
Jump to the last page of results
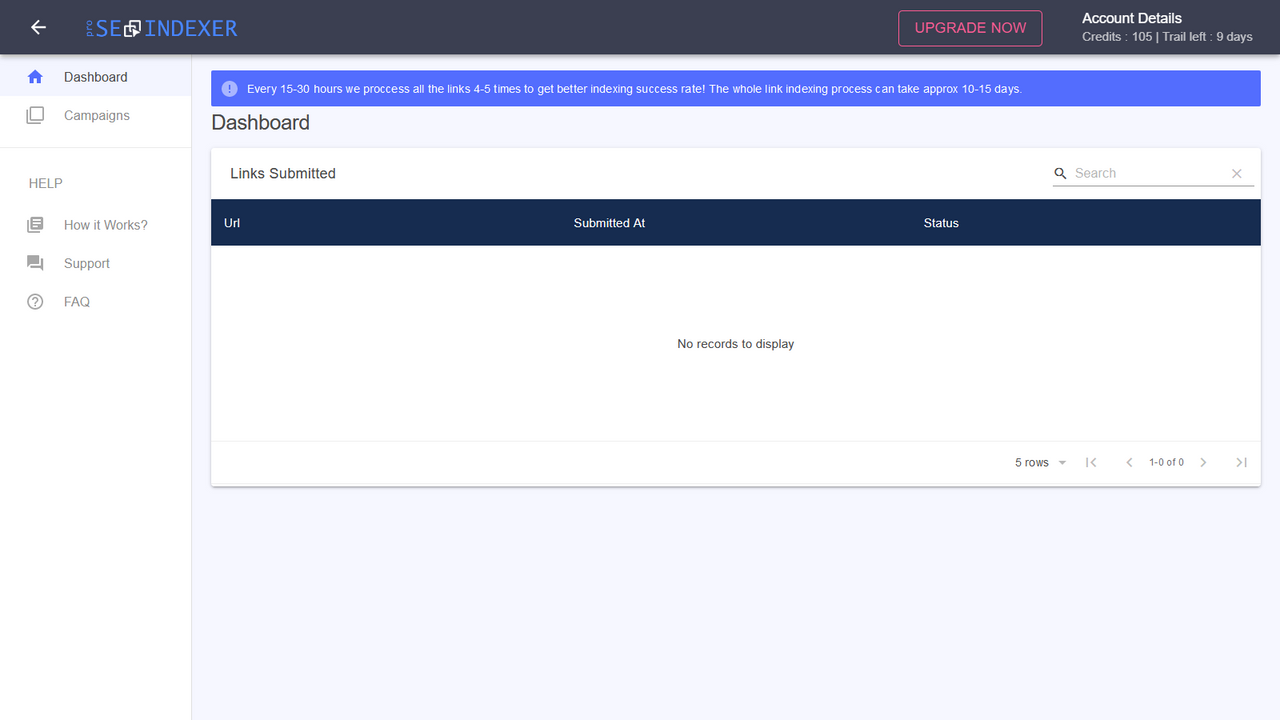pos(1241,462)
